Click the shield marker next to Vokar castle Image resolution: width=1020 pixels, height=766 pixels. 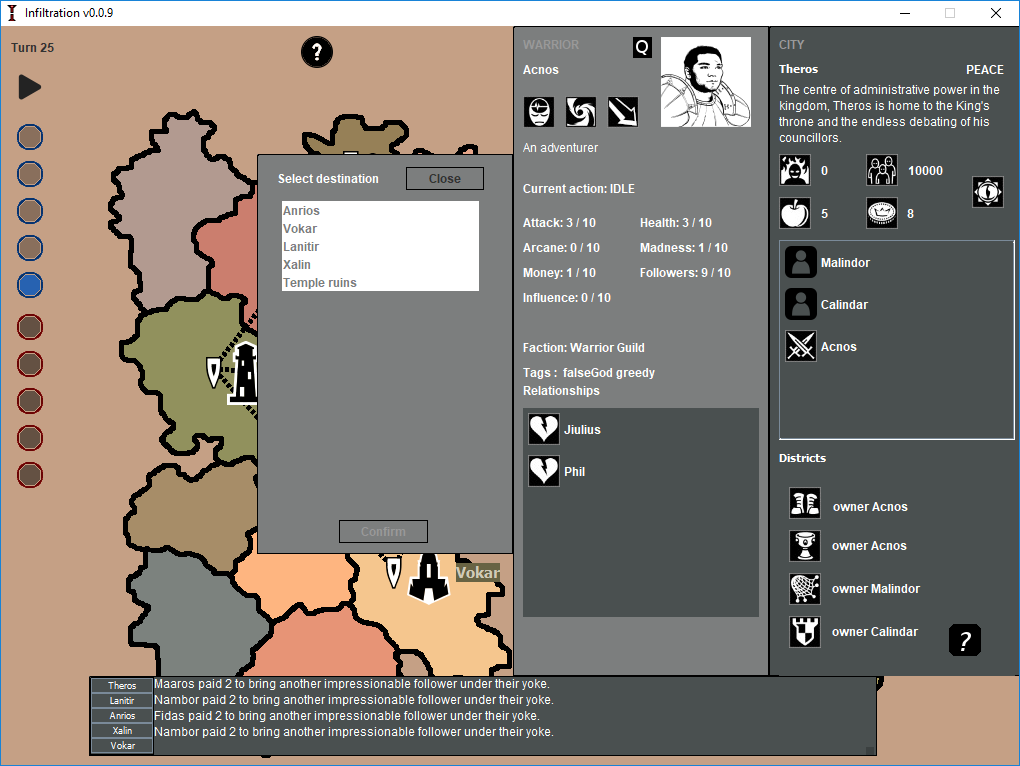coord(394,572)
